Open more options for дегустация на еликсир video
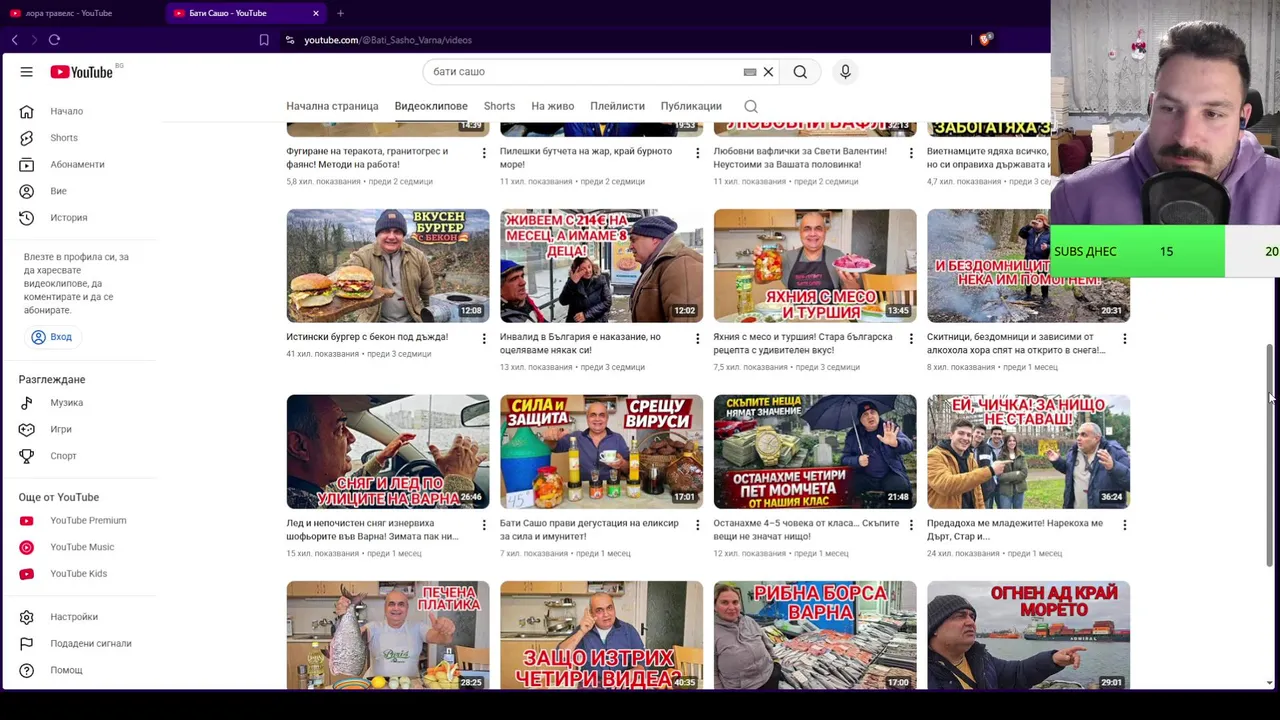 click(x=697, y=525)
